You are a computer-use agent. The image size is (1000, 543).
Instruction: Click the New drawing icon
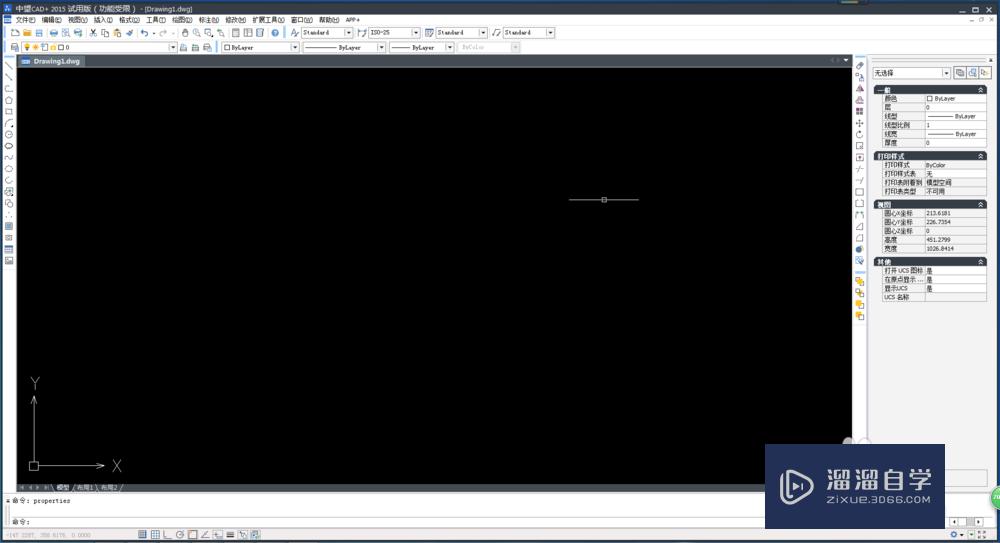tap(15, 33)
